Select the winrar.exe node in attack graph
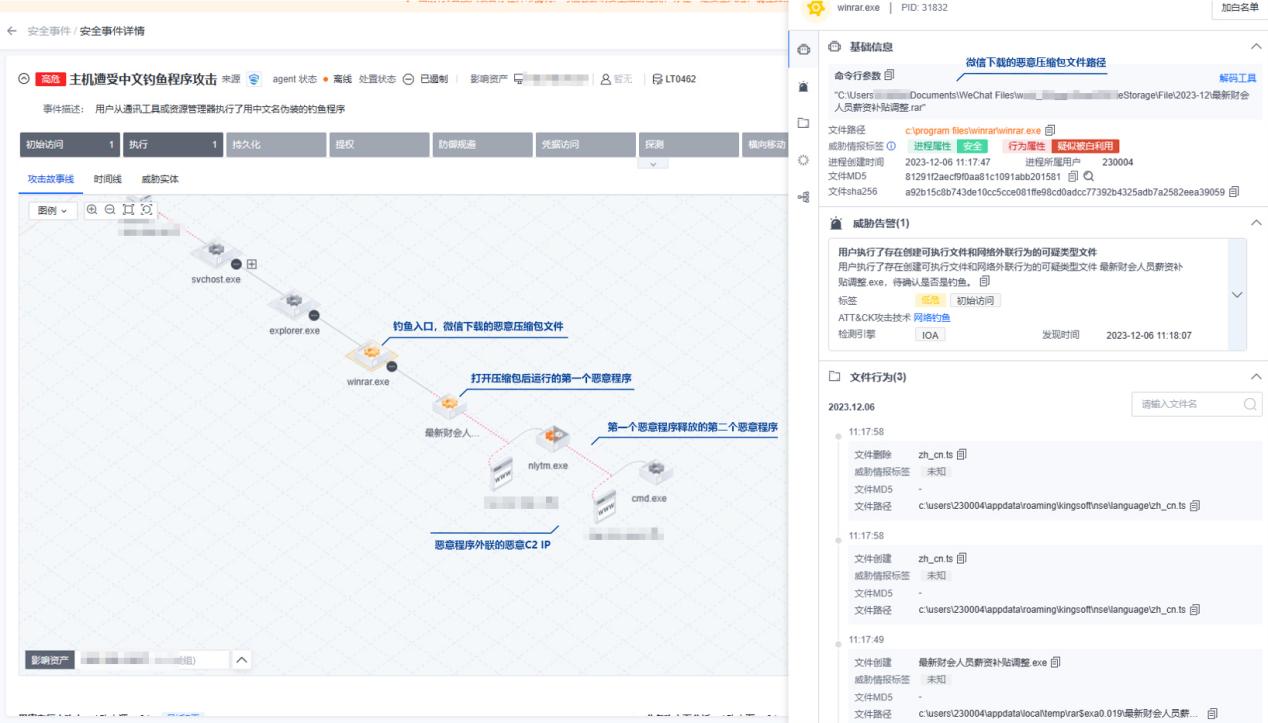The width and height of the screenshot is (1268, 723). click(368, 355)
